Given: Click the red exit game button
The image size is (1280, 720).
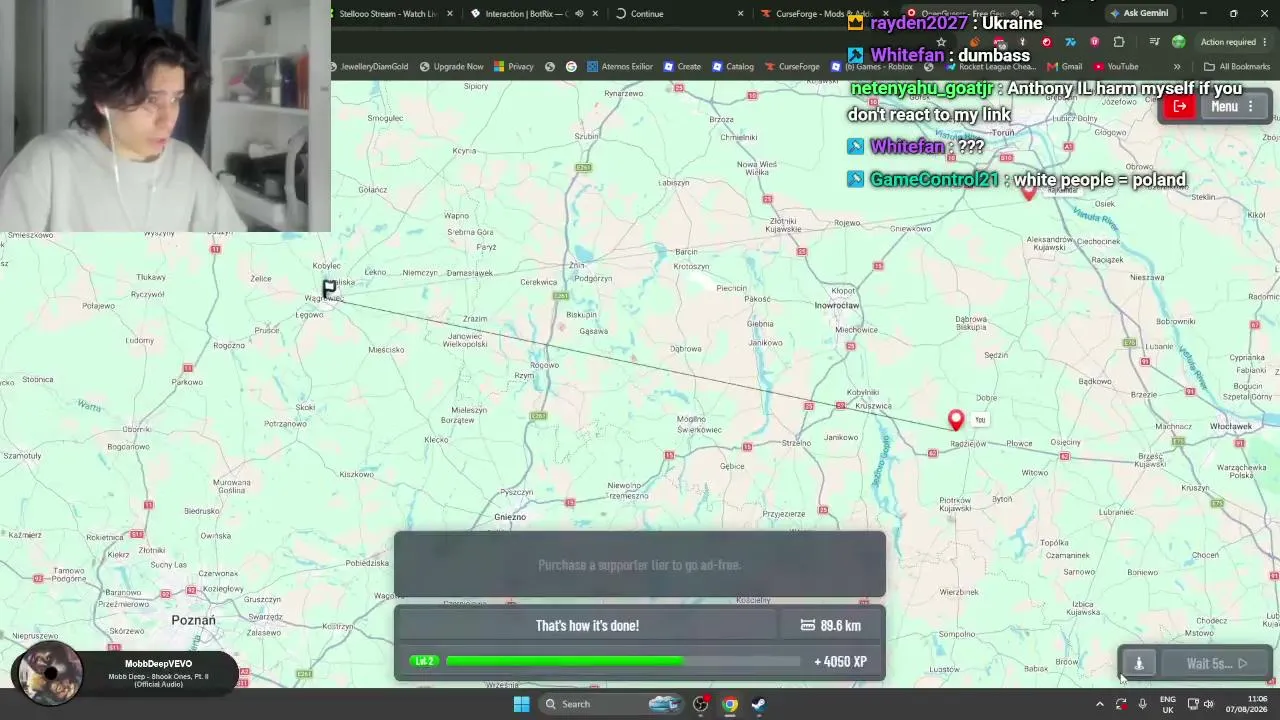Looking at the screenshot, I should [x=1180, y=107].
